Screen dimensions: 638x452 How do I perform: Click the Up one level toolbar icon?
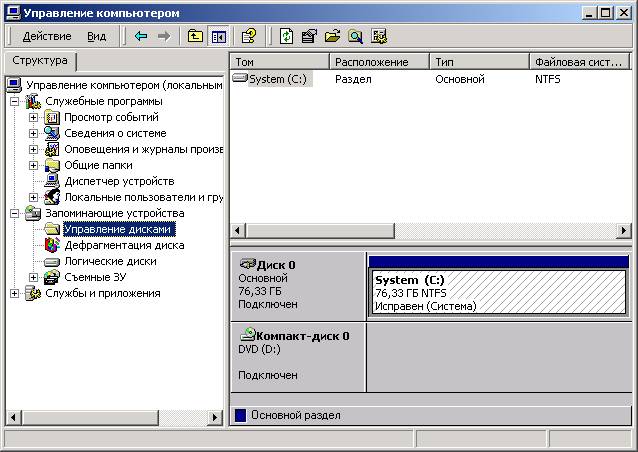195,36
